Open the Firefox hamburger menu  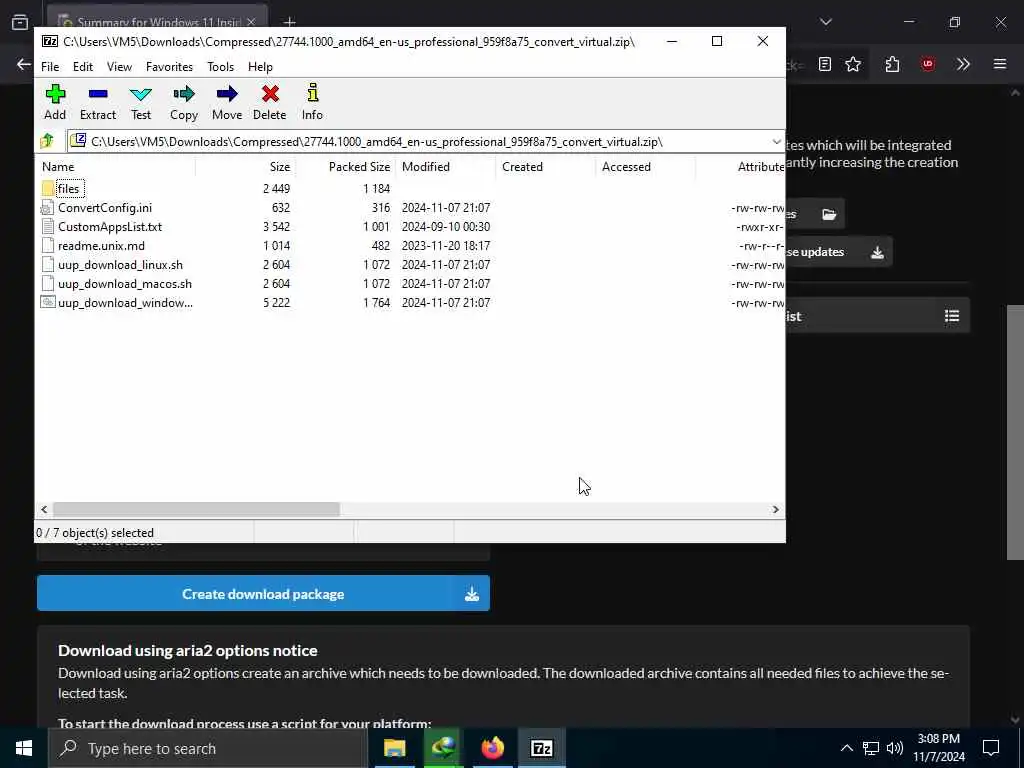1000,64
